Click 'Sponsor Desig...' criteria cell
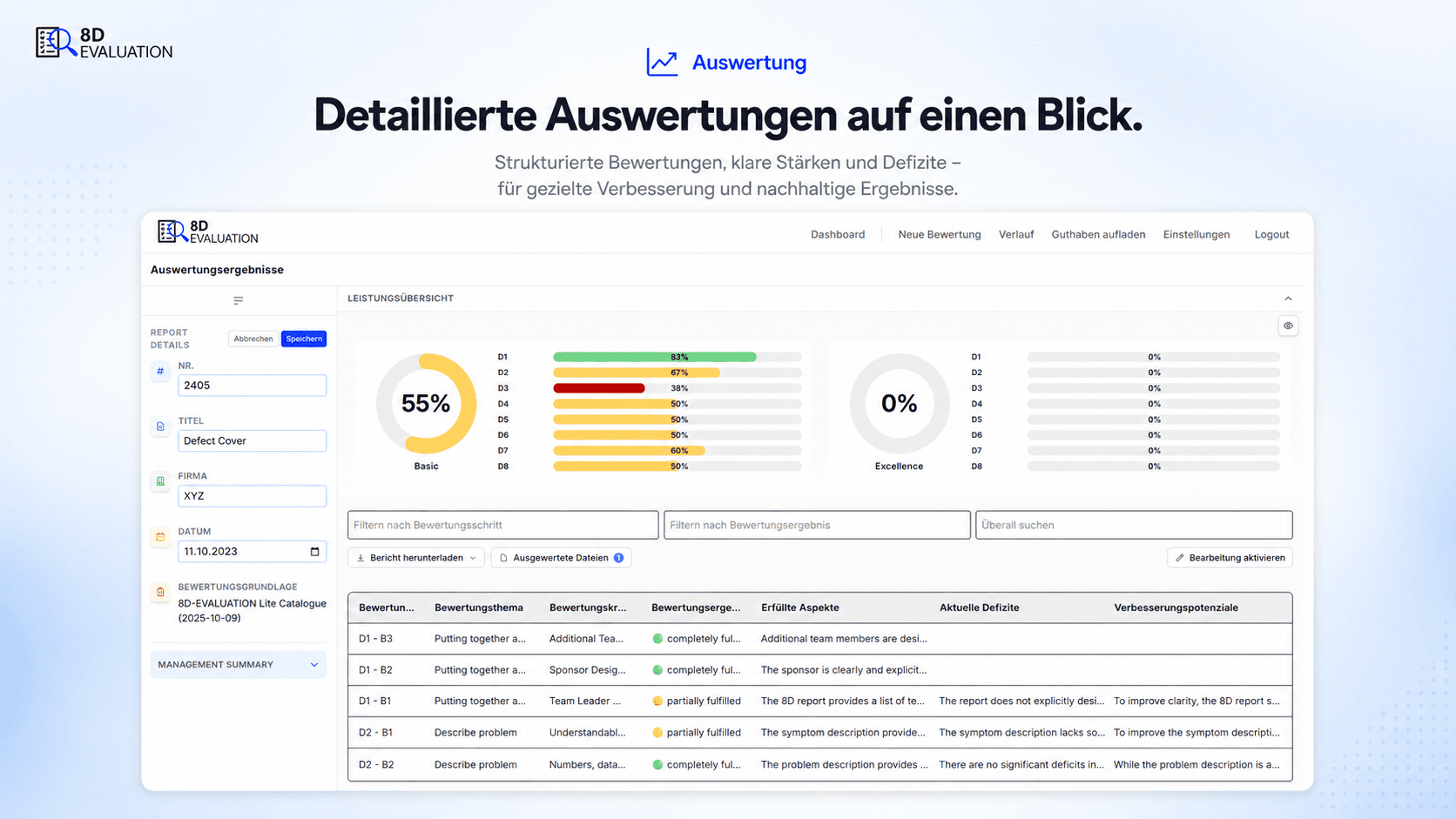 [x=587, y=670]
